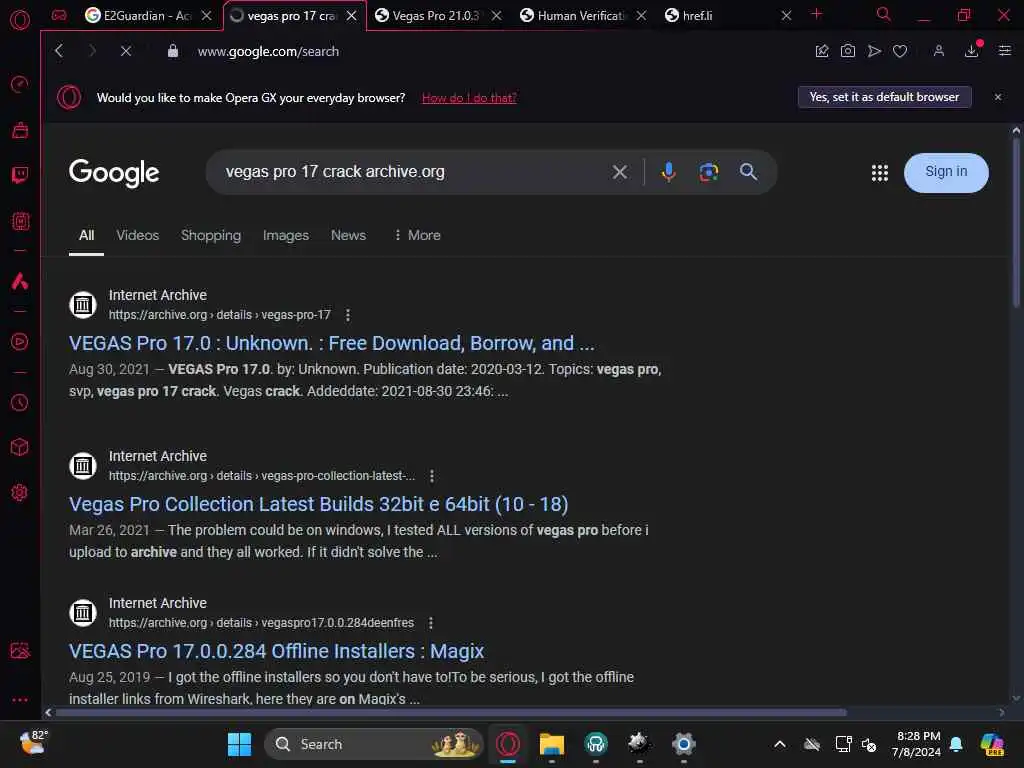The image size is (1024, 768).
Task: Submit search with magnifier icon
Action: point(748,172)
